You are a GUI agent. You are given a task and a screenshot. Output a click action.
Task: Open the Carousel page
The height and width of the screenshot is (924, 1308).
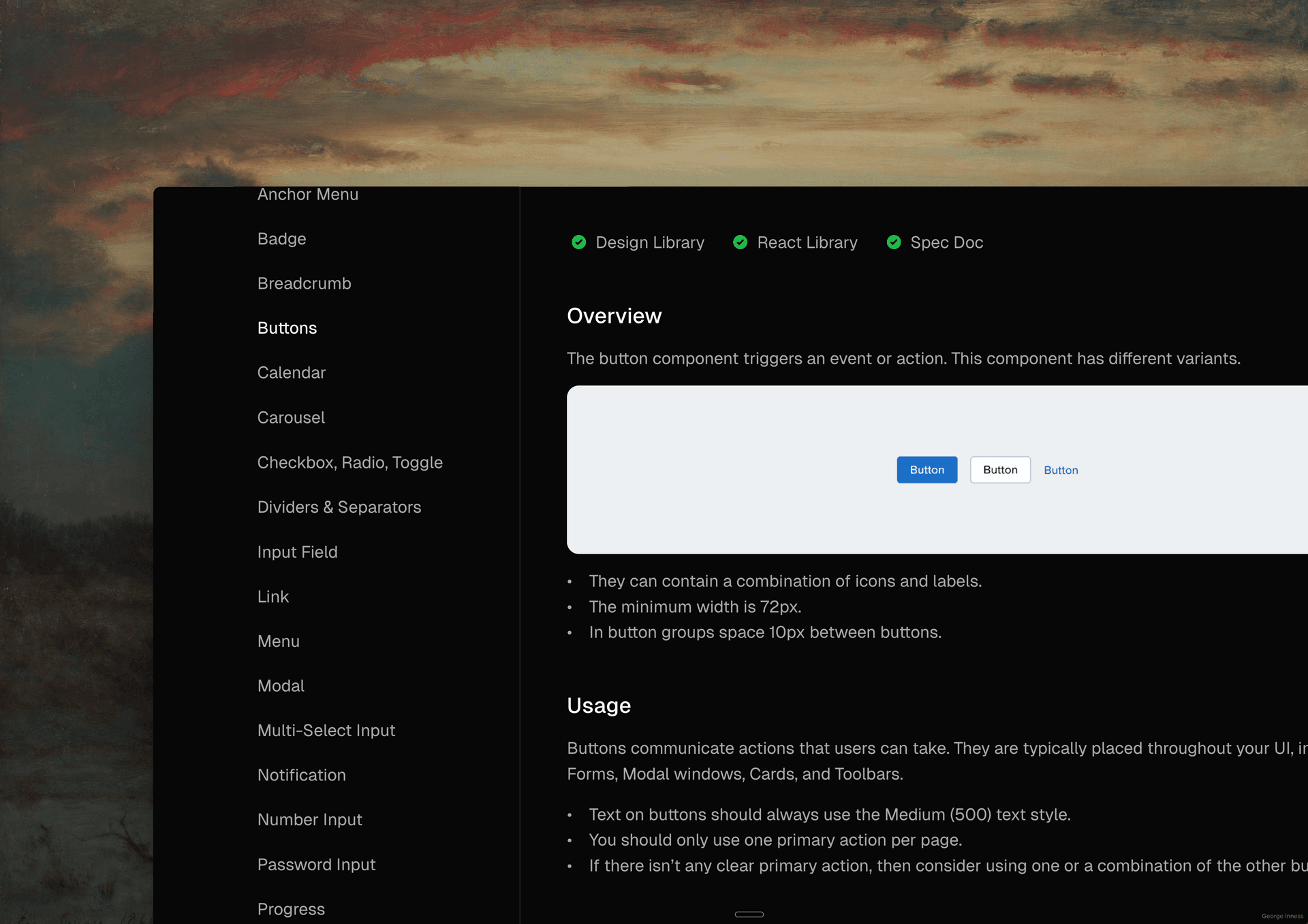tap(291, 417)
